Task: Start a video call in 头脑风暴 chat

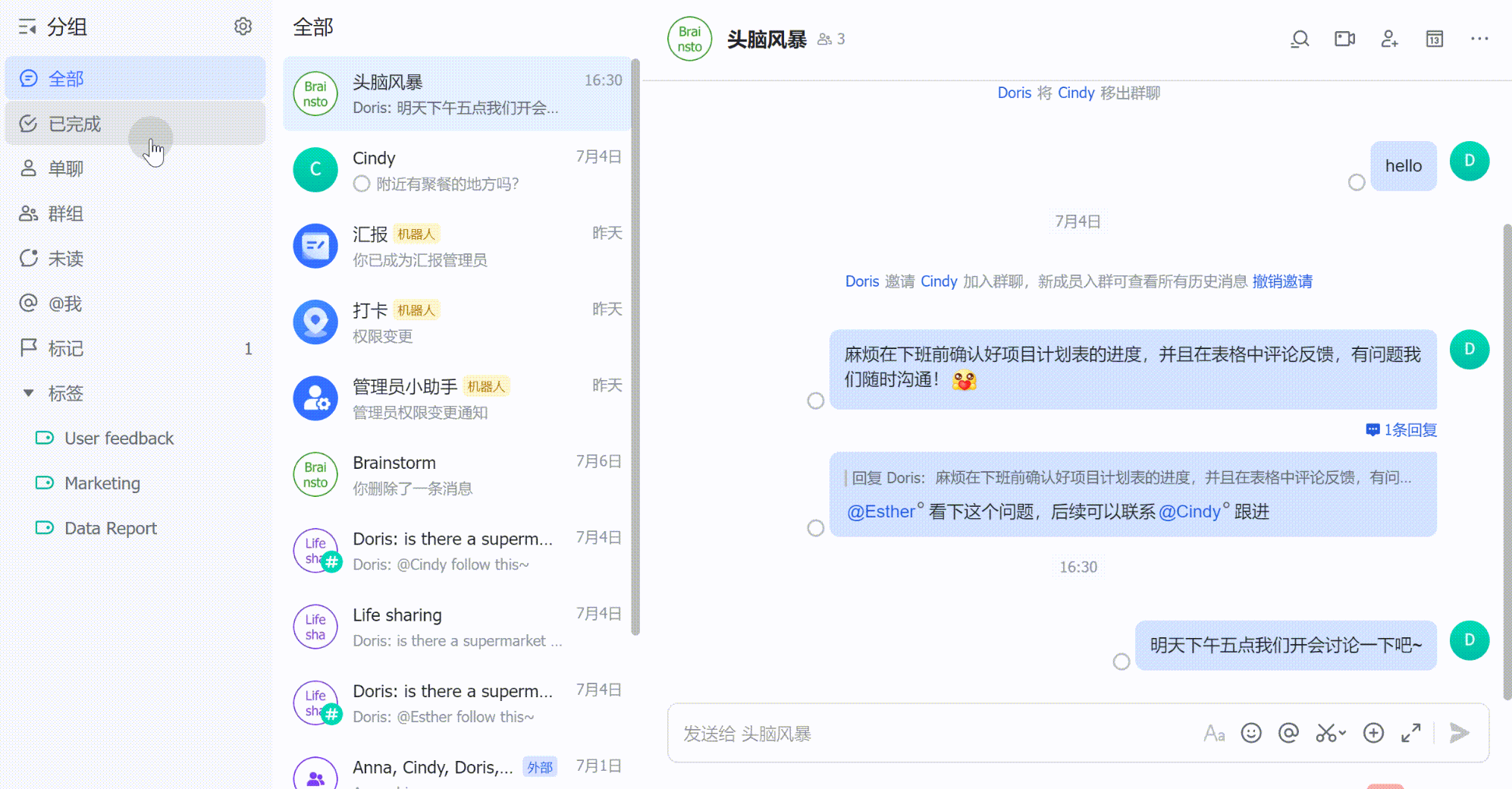Action: [x=1344, y=39]
